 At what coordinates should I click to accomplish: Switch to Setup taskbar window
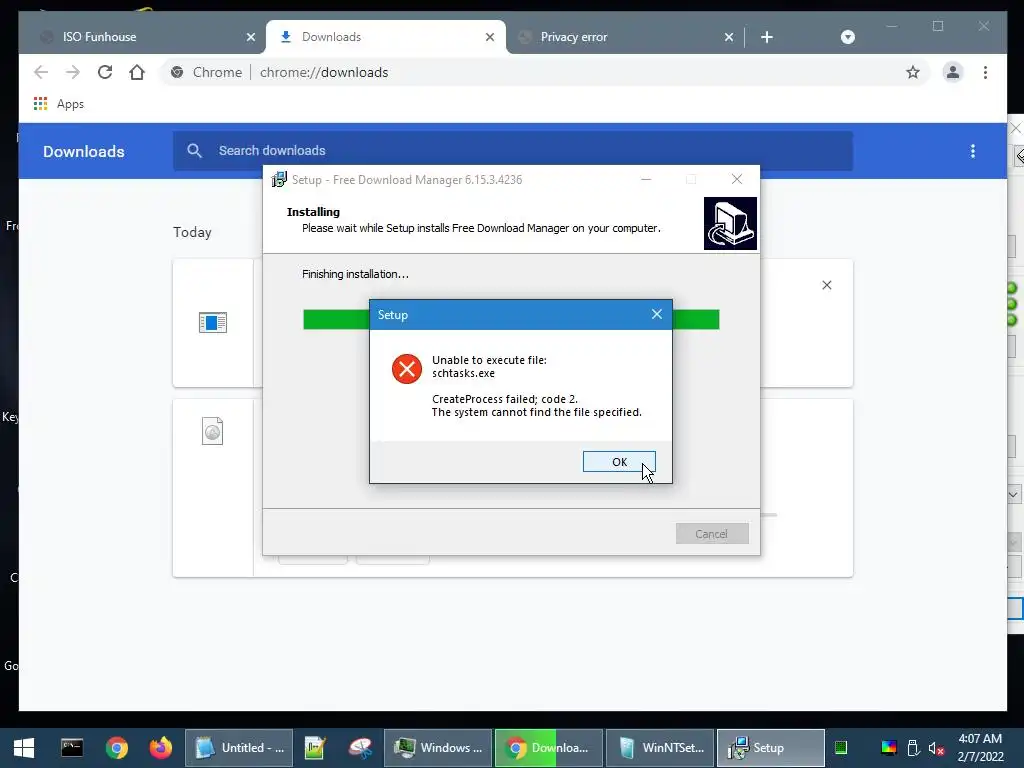[771, 748]
